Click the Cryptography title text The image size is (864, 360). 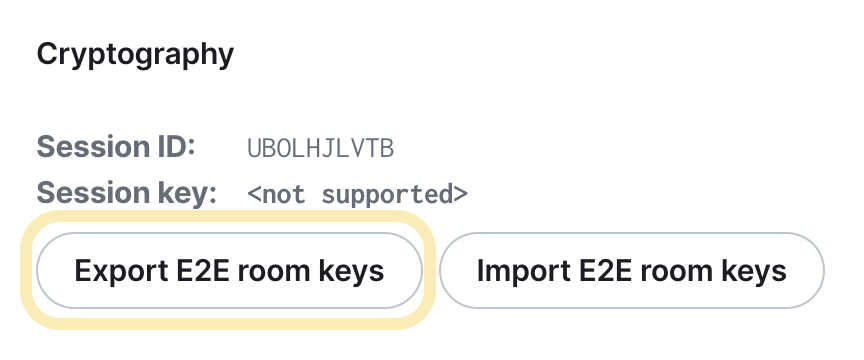click(x=135, y=55)
